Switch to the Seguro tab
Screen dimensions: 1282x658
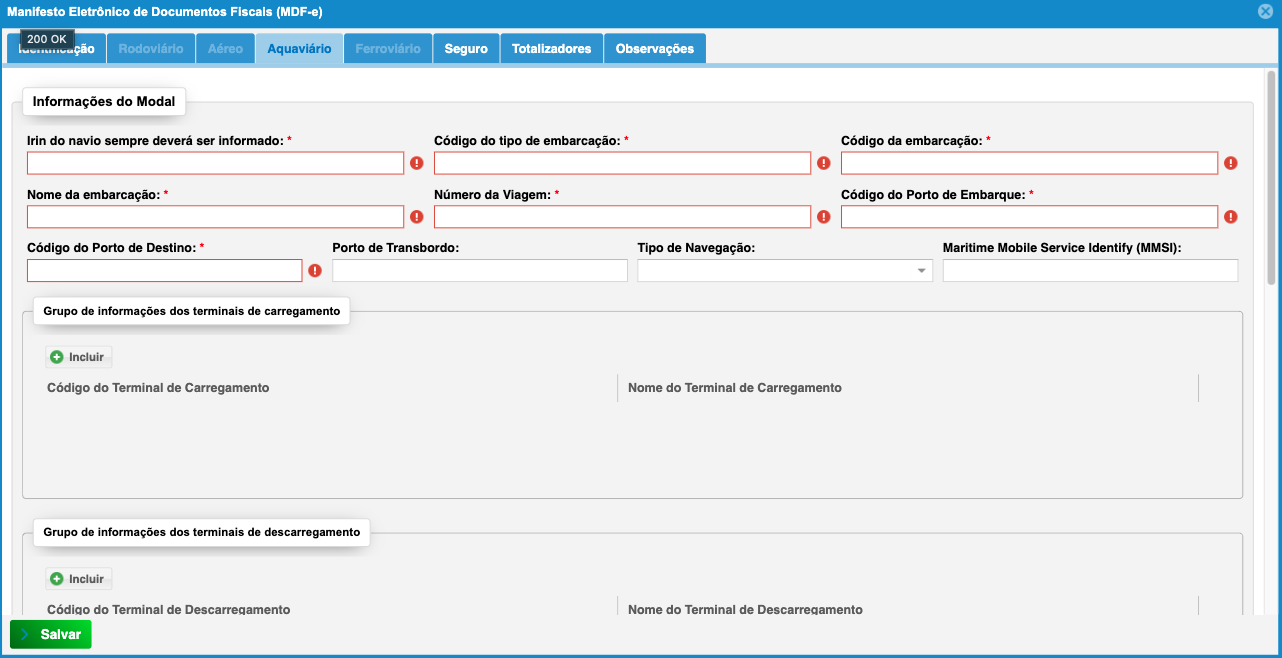coord(466,49)
